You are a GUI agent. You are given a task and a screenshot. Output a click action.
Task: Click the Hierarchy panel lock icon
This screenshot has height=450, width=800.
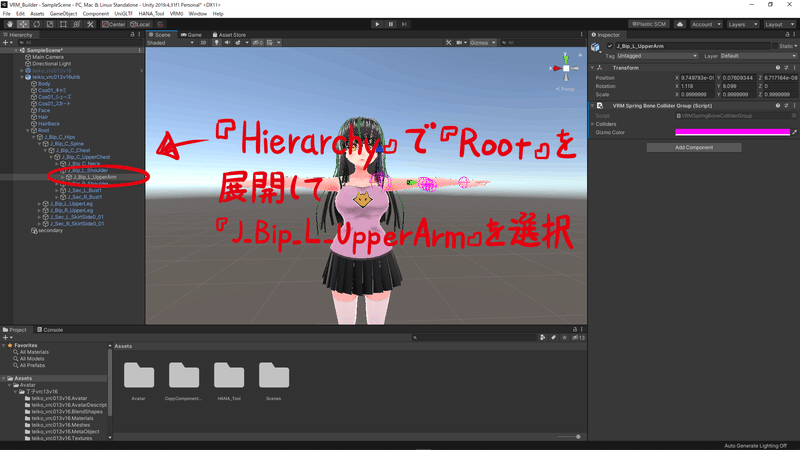(133, 35)
